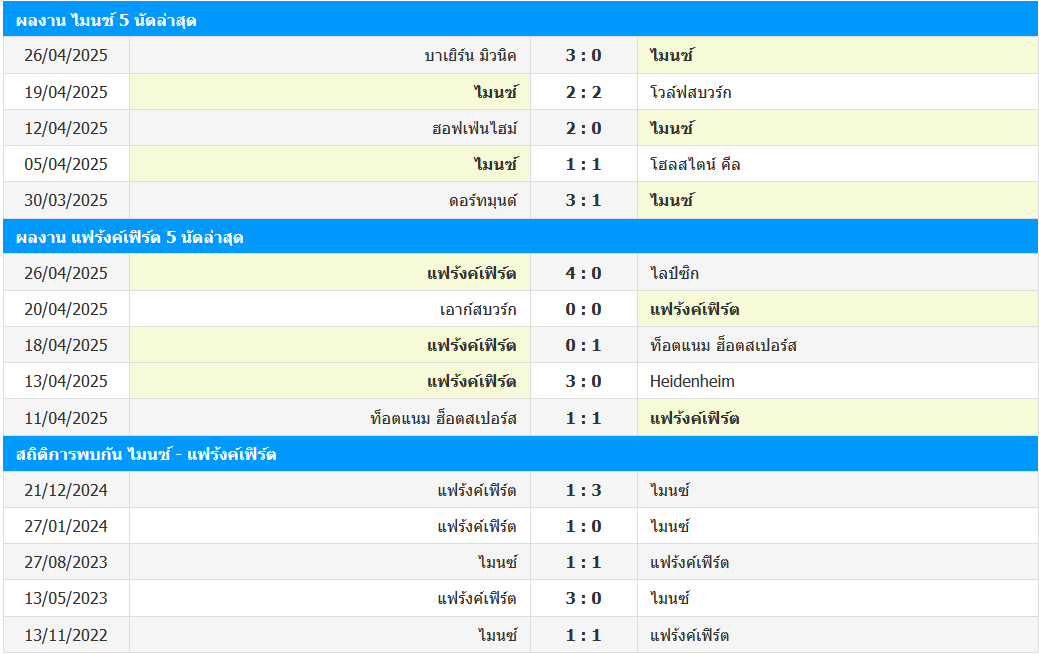Select แฟร้งค์เฟิร์ต in the 21/12/2024 row
The image size is (1039, 654).
[477, 490]
